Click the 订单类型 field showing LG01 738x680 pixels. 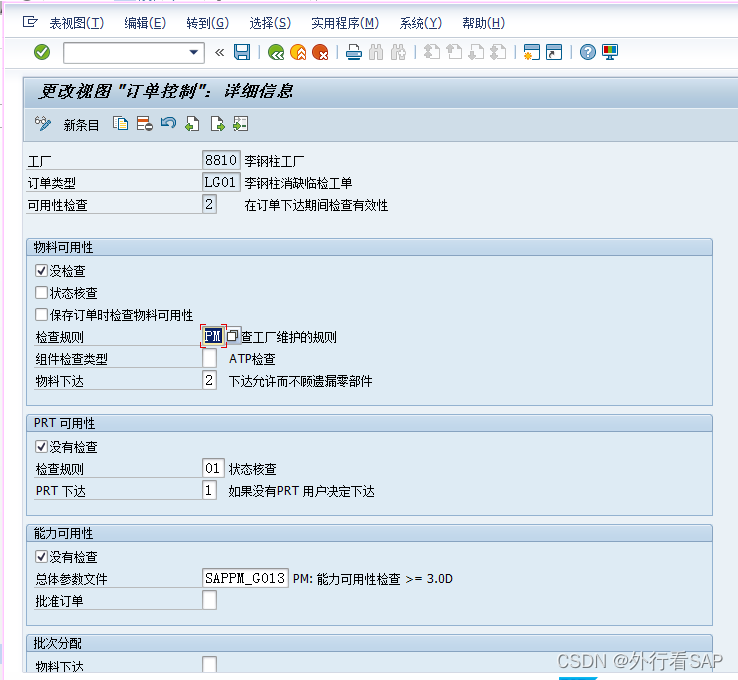pyautogui.click(x=221, y=183)
